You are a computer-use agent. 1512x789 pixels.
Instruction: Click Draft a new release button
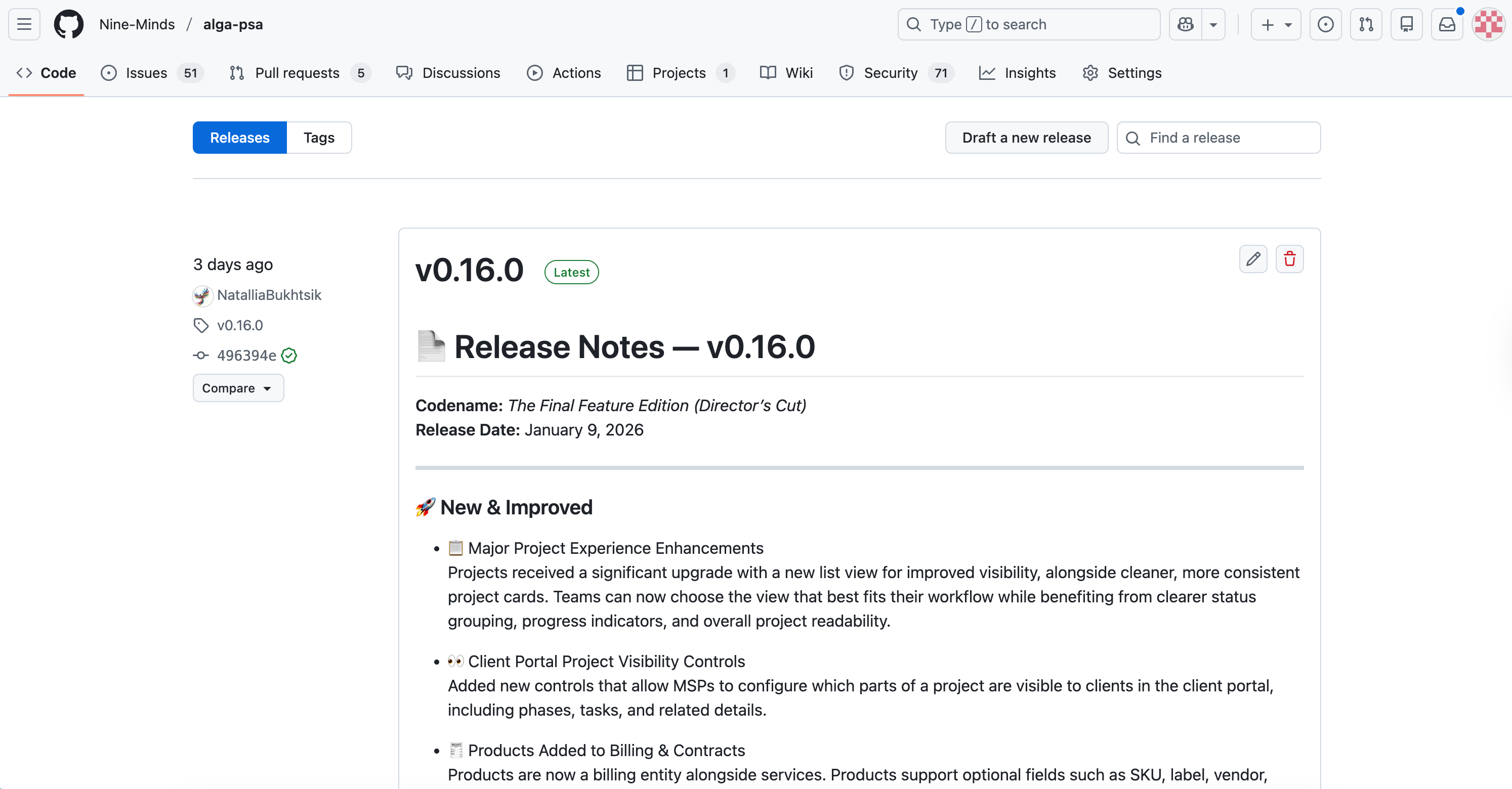(1026, 138)
